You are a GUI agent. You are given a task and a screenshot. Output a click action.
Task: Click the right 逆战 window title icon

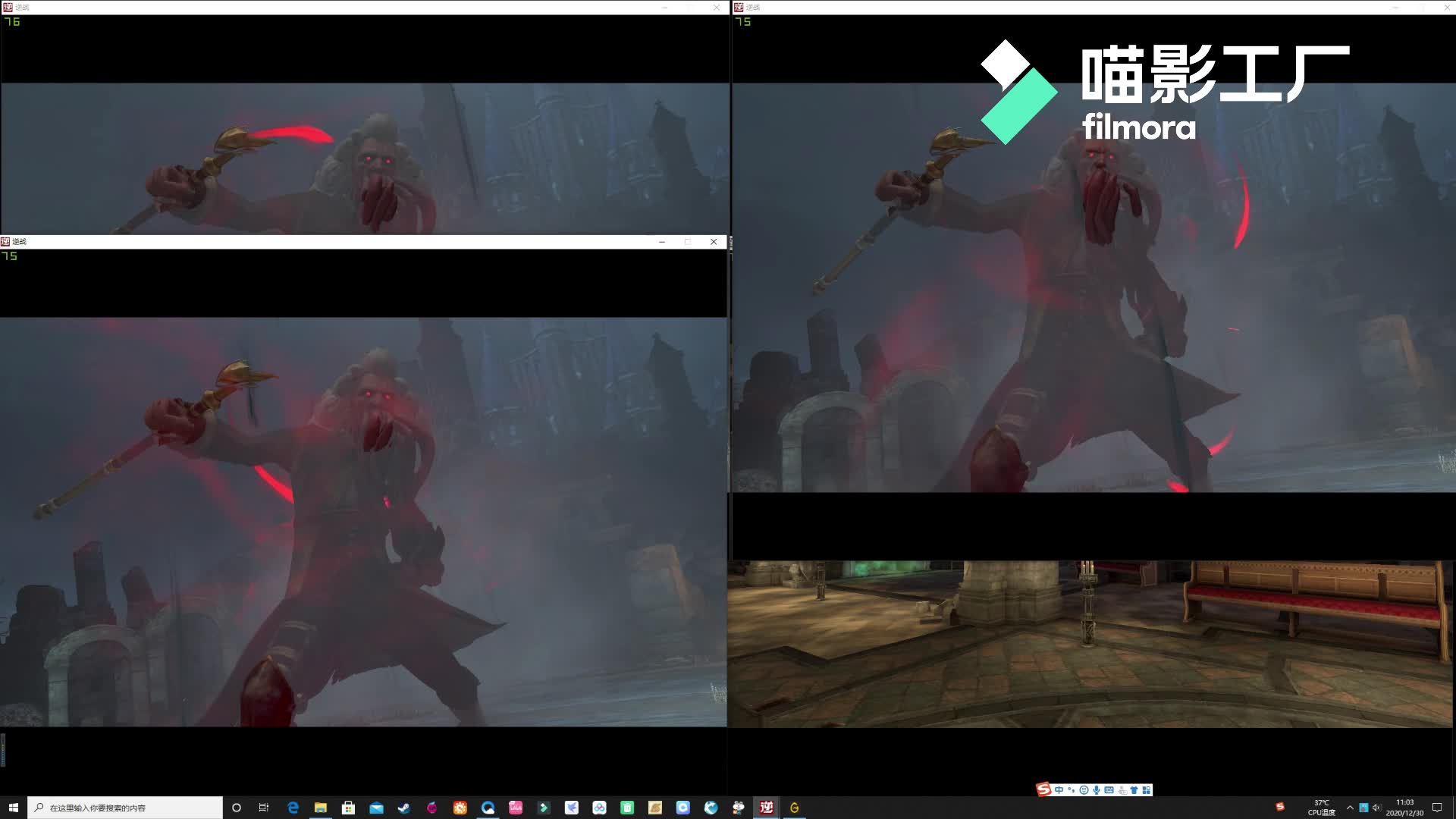point(739,7)
